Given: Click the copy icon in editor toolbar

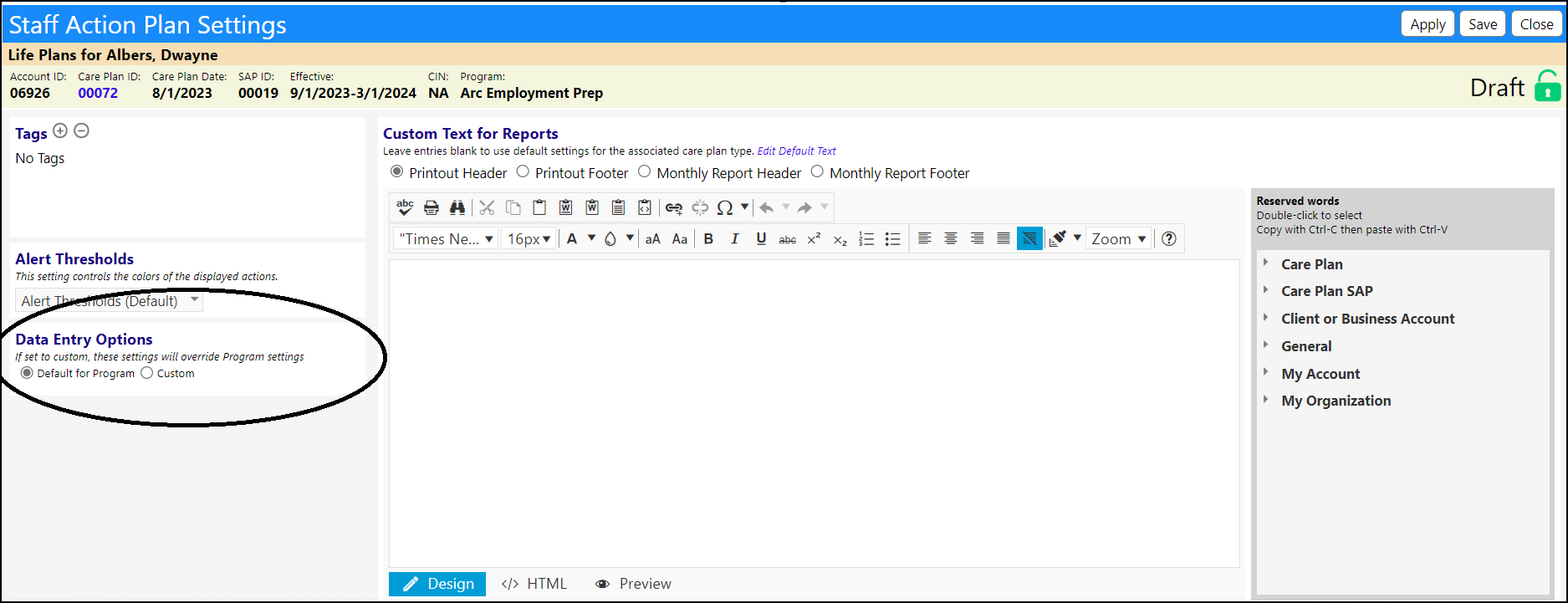Looking at the screenshot, I should [513, 207].
